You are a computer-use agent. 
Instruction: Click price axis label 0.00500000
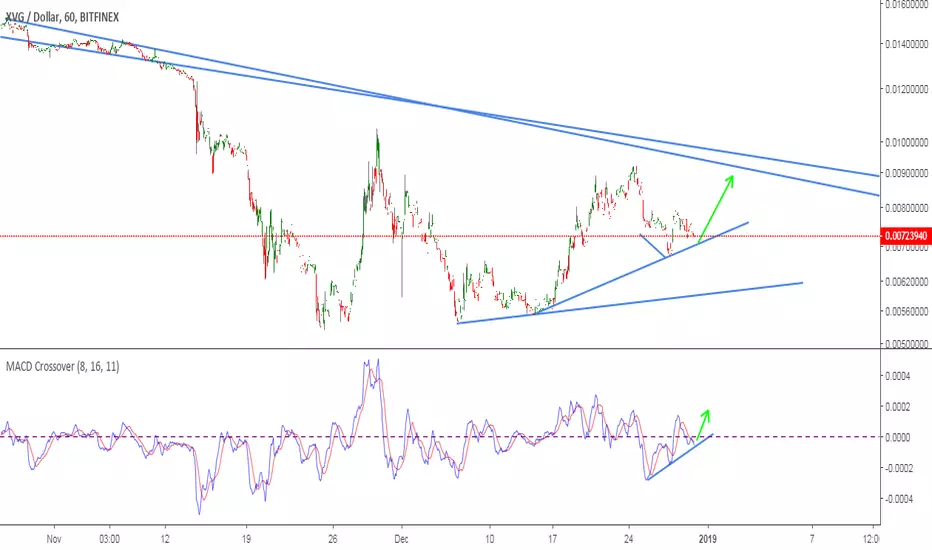click(906, 344)
